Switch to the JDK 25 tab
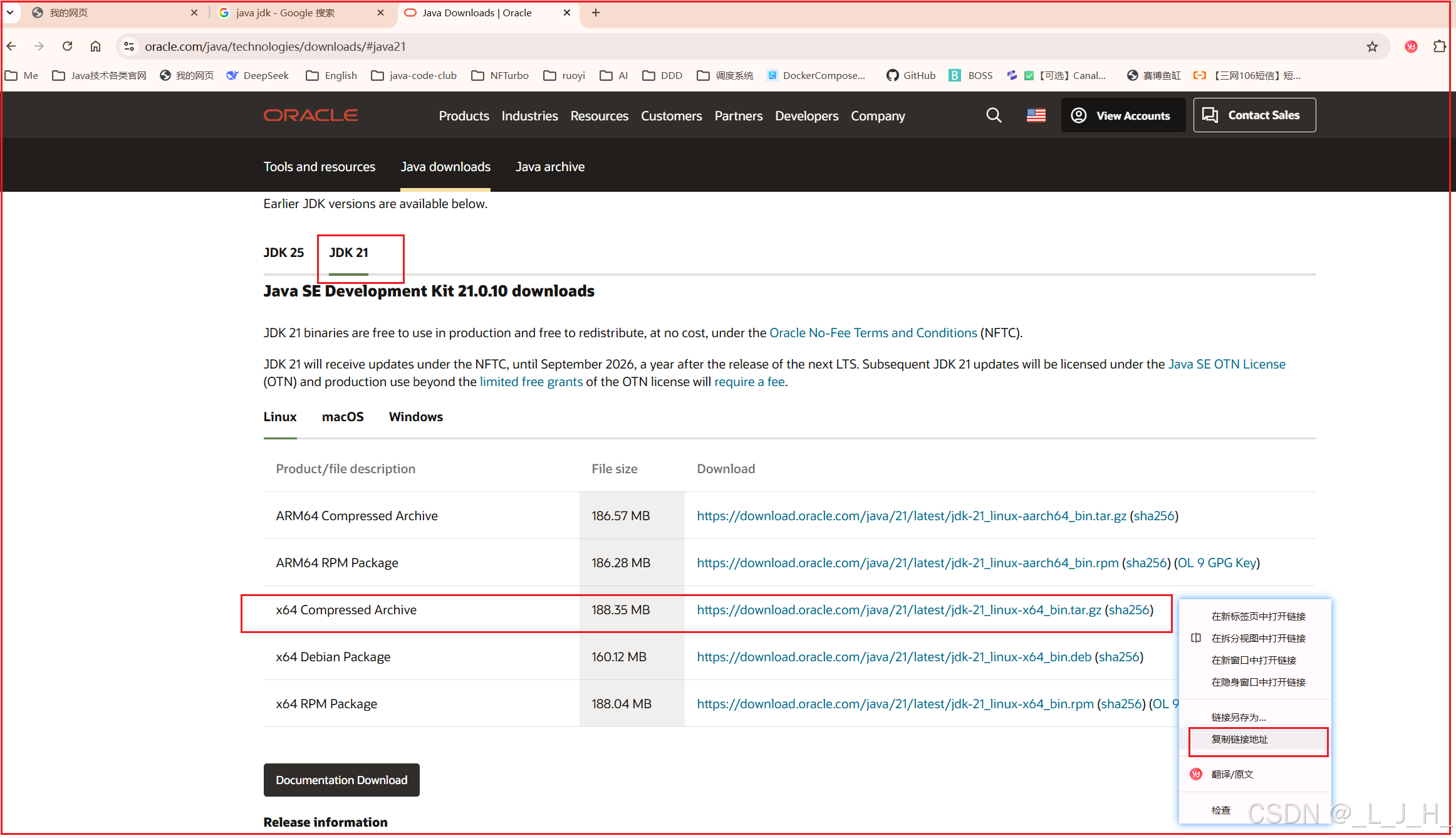The image size is (1456, 838). 283,253
